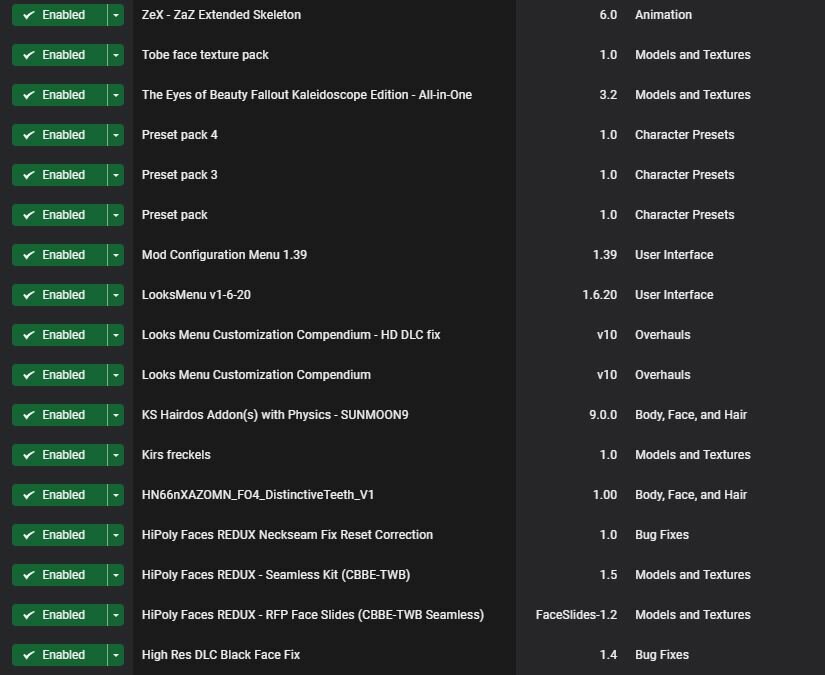Toggle Enabled on HiPoly Faces REDUX Neckseam Fix
Viewport: 825px width, 675px height.
(58, 535)
